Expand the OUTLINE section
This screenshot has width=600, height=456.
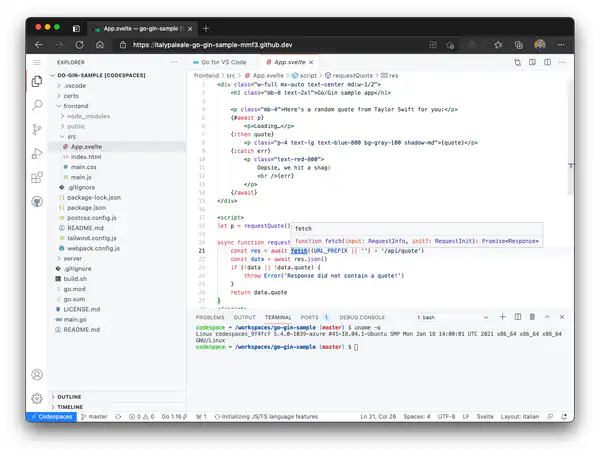click(70, 397)
